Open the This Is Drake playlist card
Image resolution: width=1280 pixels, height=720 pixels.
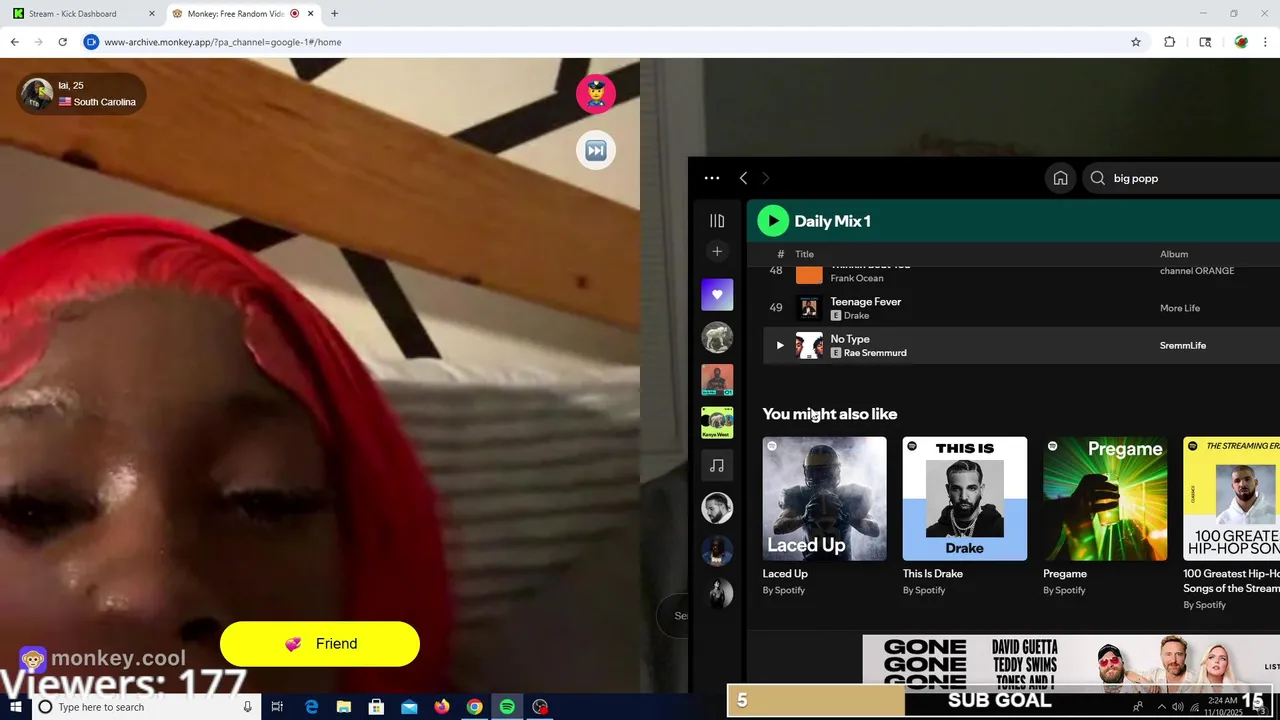(x=965, y=516)
